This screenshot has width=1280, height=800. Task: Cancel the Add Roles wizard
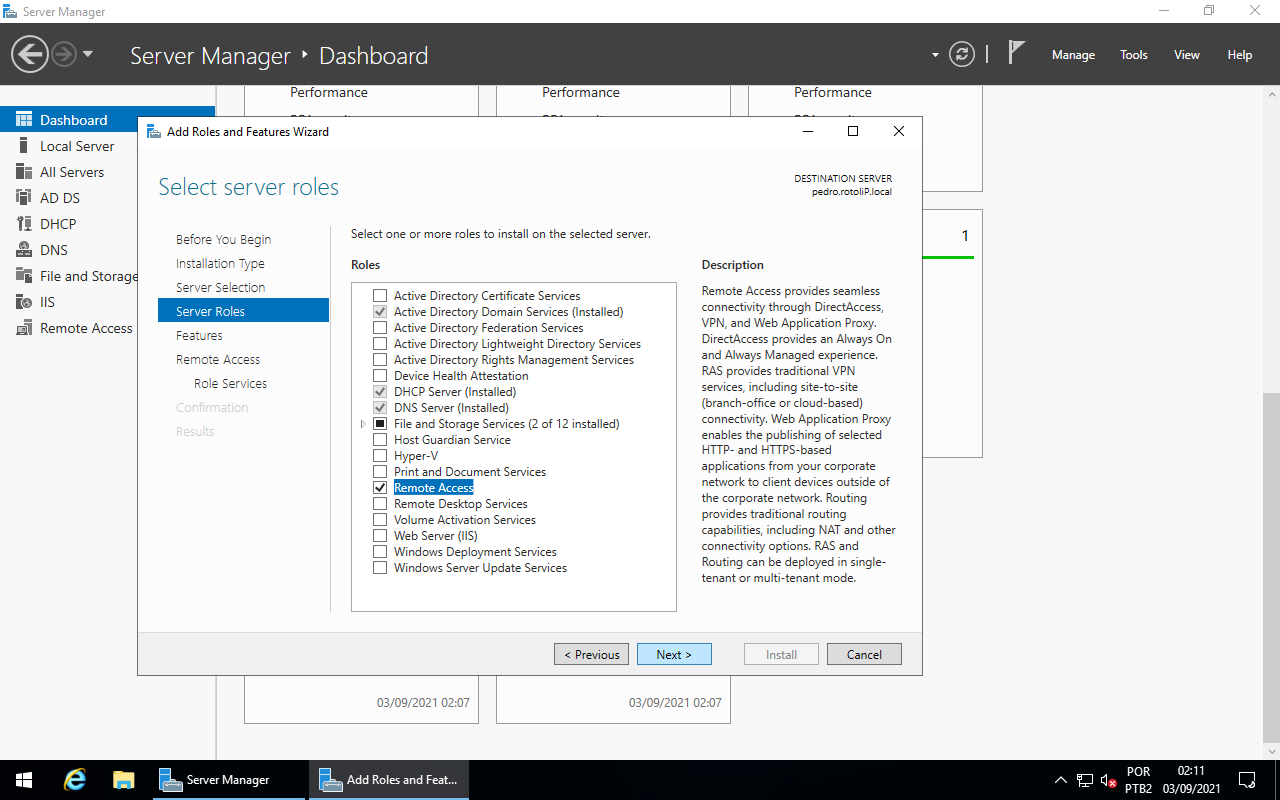(863, 653)
